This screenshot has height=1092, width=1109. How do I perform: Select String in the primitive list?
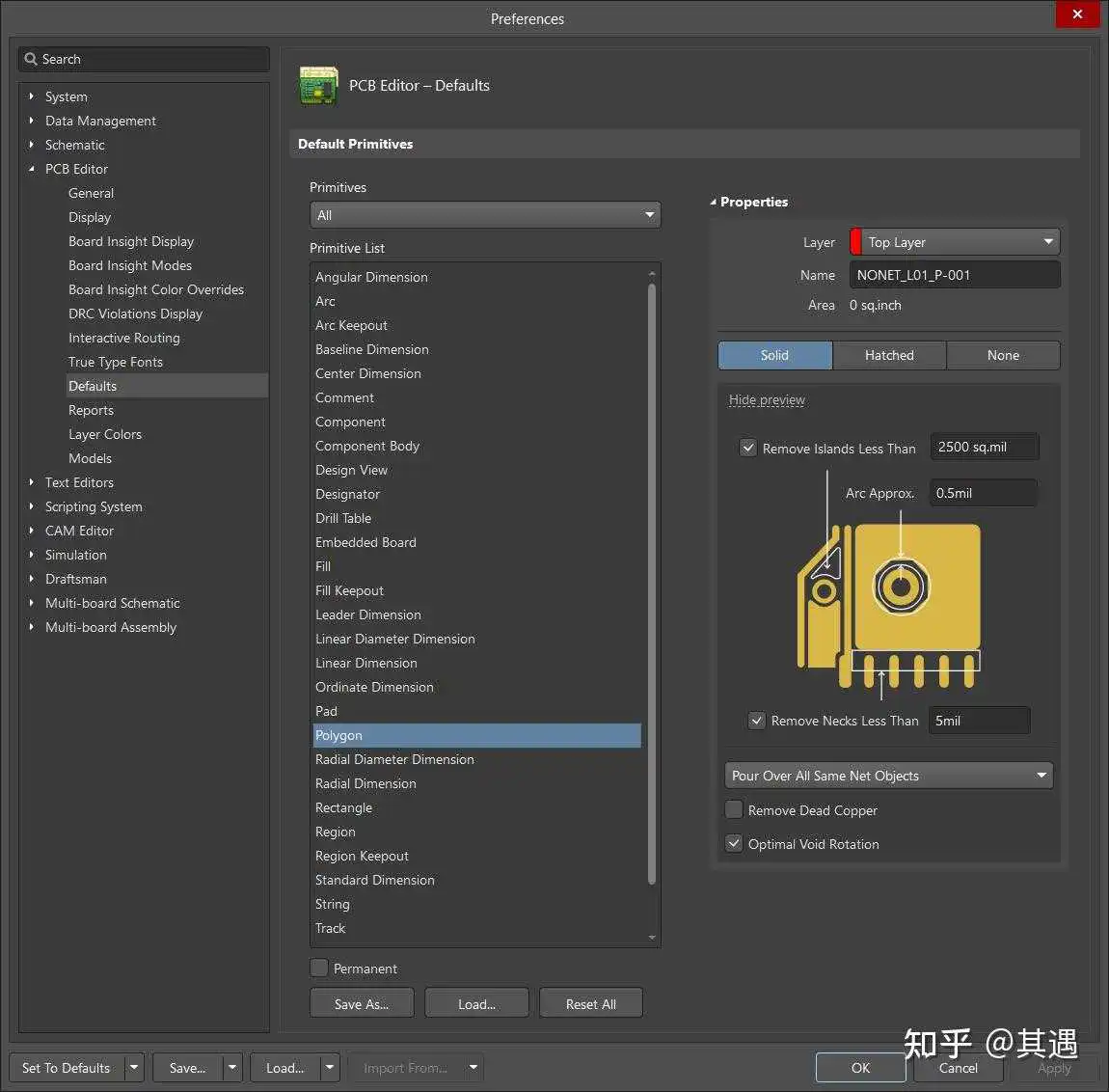pyautogui.click(x=476, y=904)
